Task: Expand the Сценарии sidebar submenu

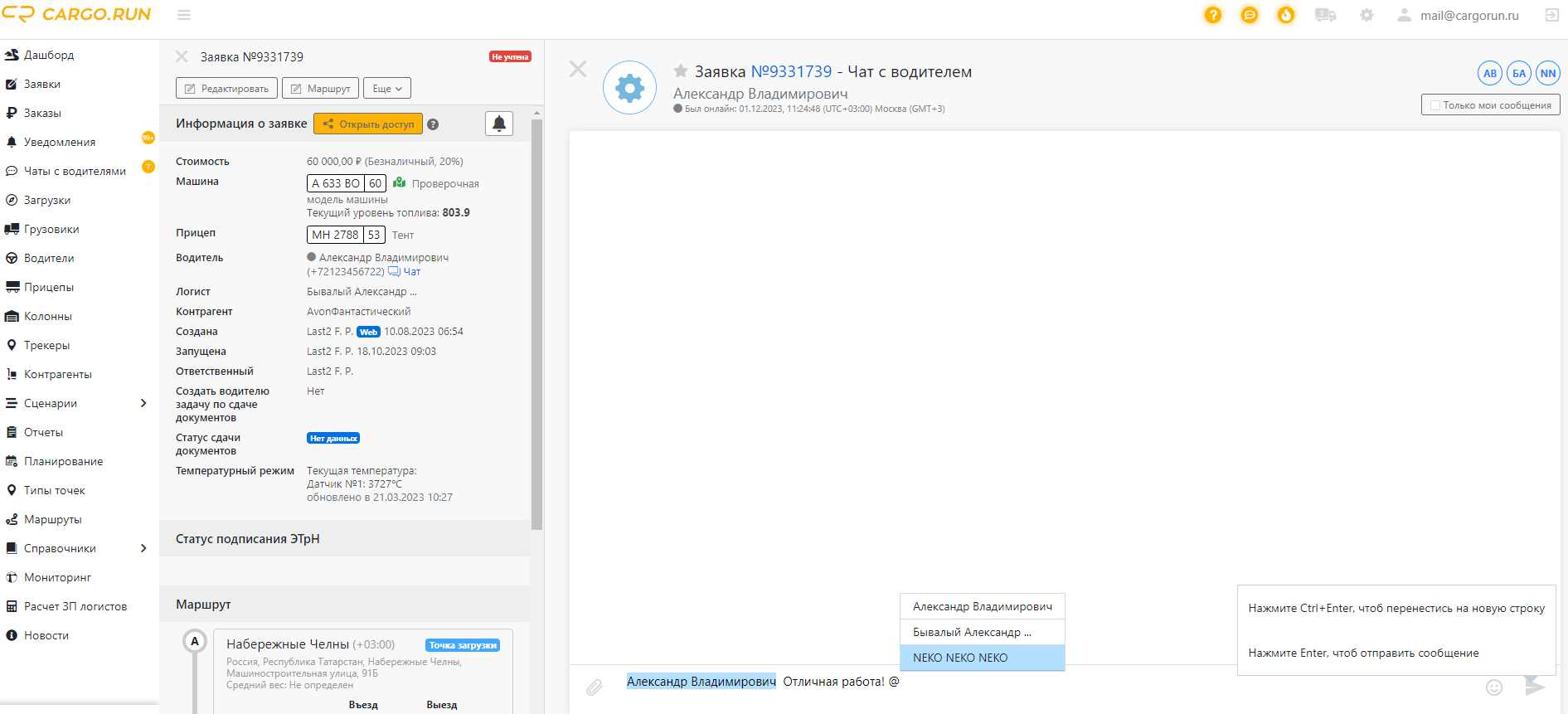Action: tap(143, 403)
